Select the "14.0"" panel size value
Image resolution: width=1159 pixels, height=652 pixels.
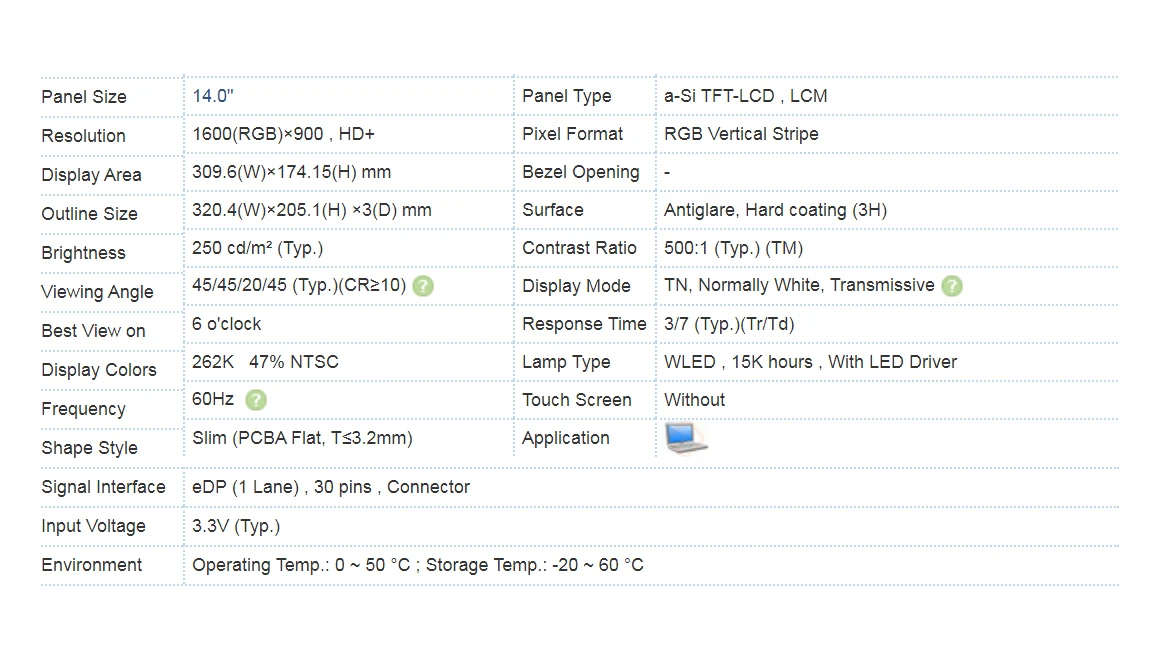pyautogui.click(x=213, y=96)
